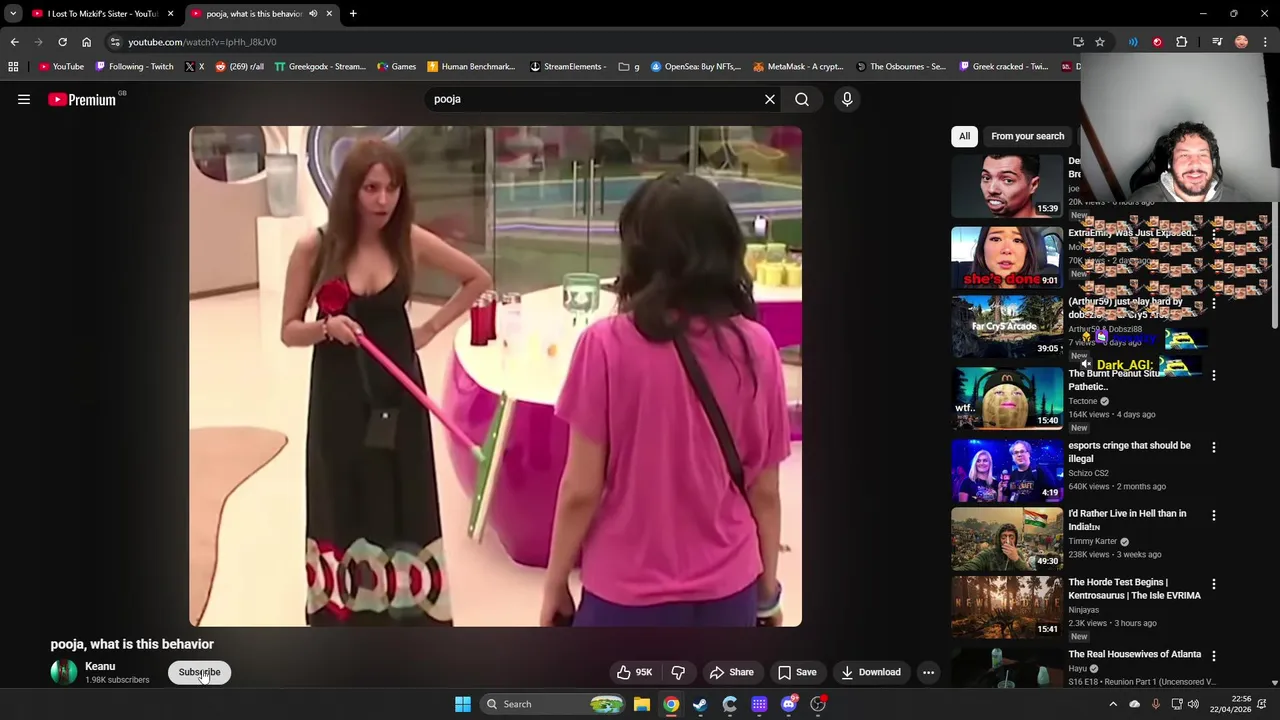The height and width of the screenshot is (720, 1280).
Task: Show hidden system tray icons
Action: (1113, 704)
